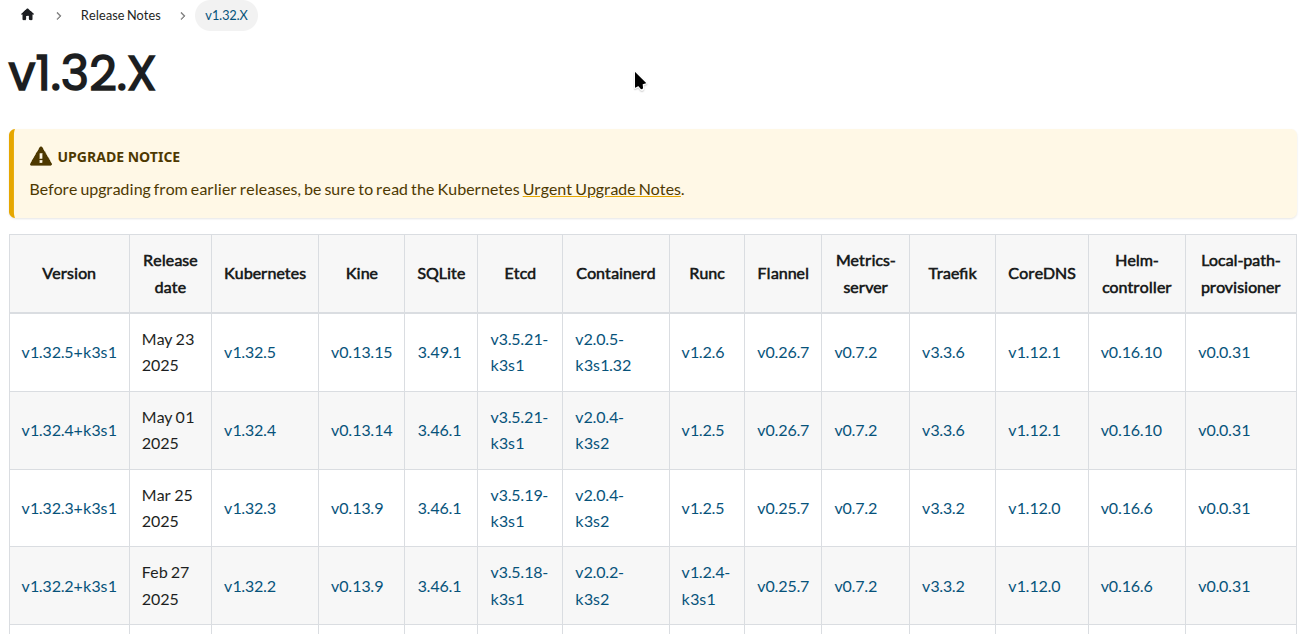Open Etcd v3.5.19-k3s1 link

(519, 508)
